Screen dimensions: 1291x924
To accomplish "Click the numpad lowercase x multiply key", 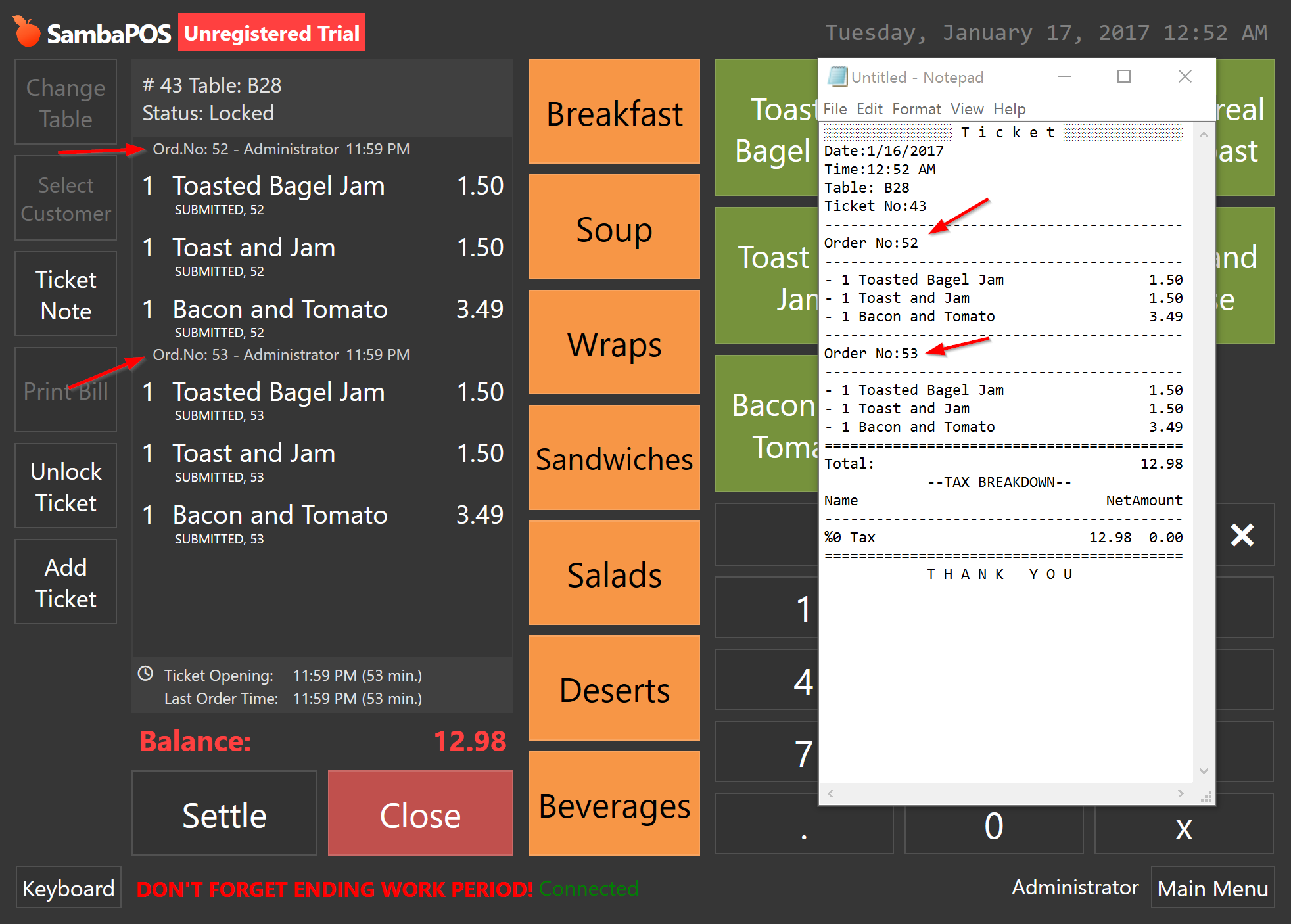I will point(1183,824).
